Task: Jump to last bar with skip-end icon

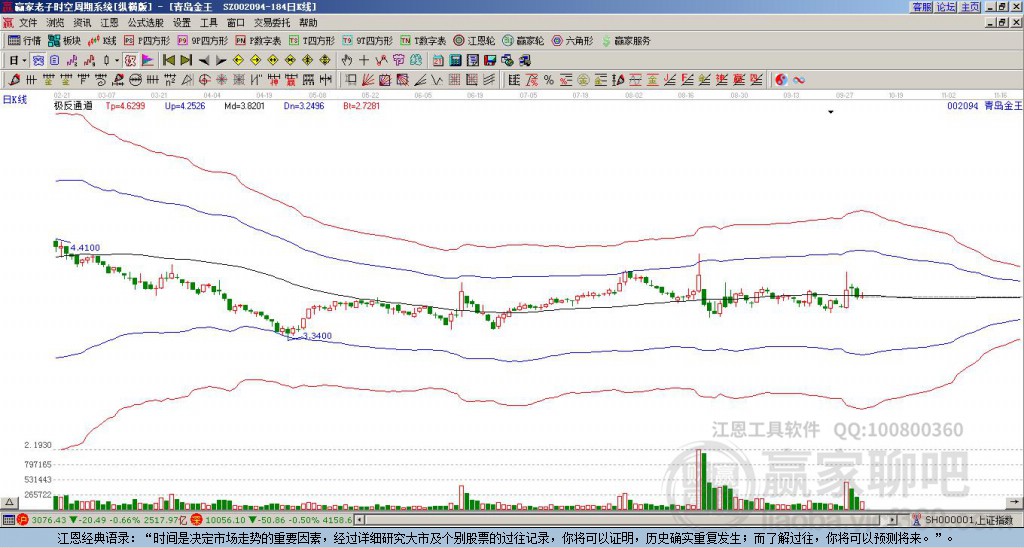Action: click(186, 61)
